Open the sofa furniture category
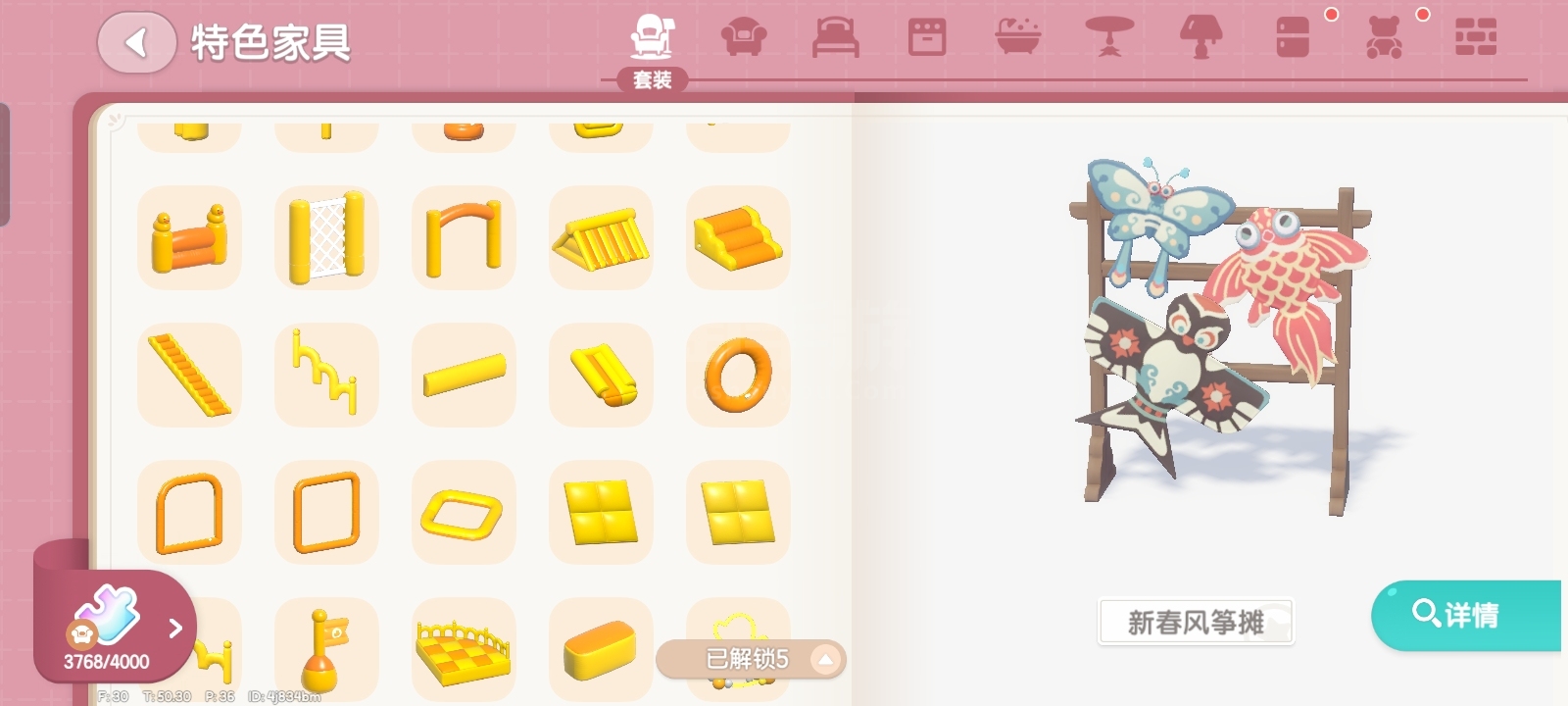Image resolution: width=1568 pixels, height=706 pixels. tap(744, 38)
